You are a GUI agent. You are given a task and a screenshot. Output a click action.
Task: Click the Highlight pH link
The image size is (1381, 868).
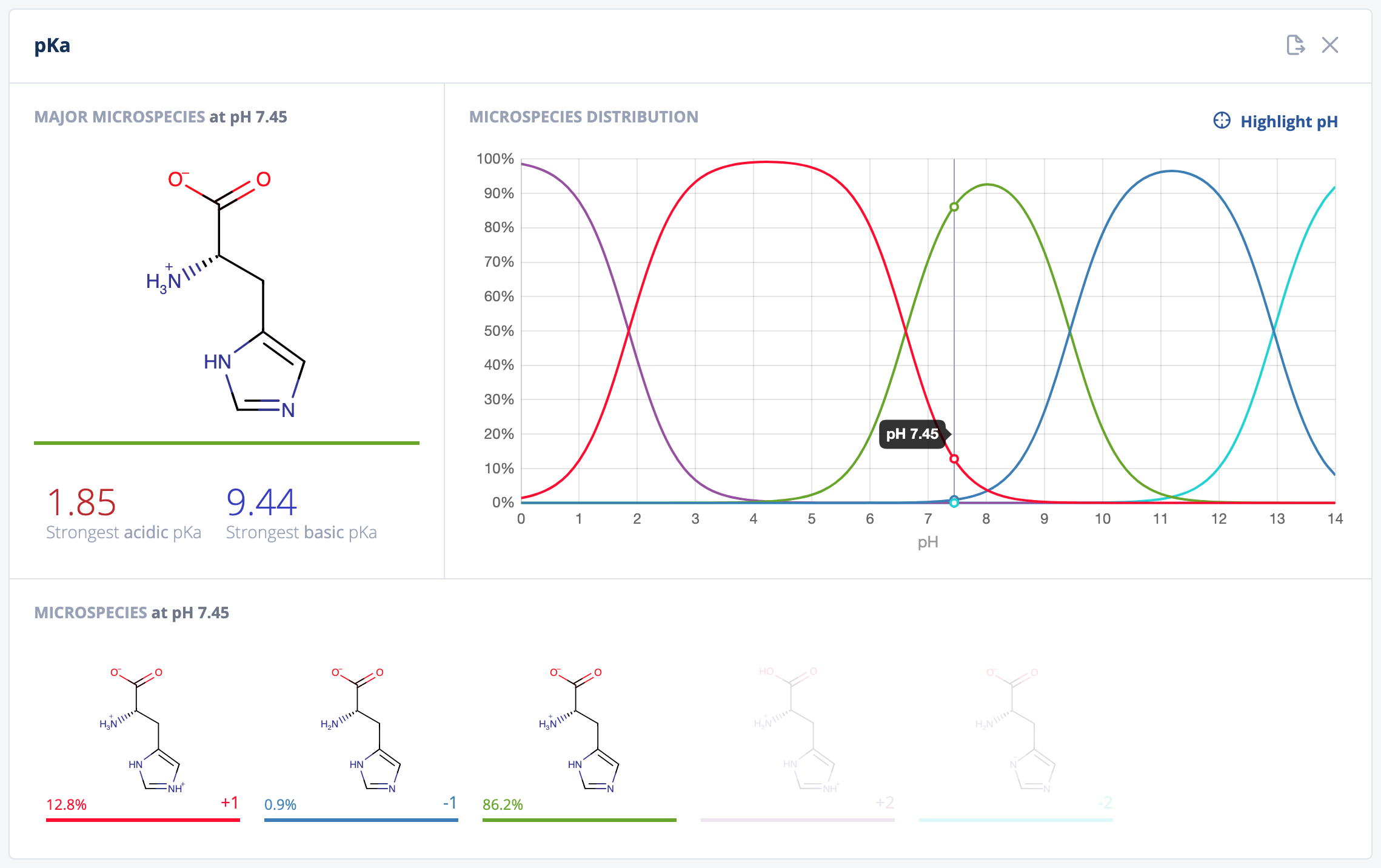1288,121
